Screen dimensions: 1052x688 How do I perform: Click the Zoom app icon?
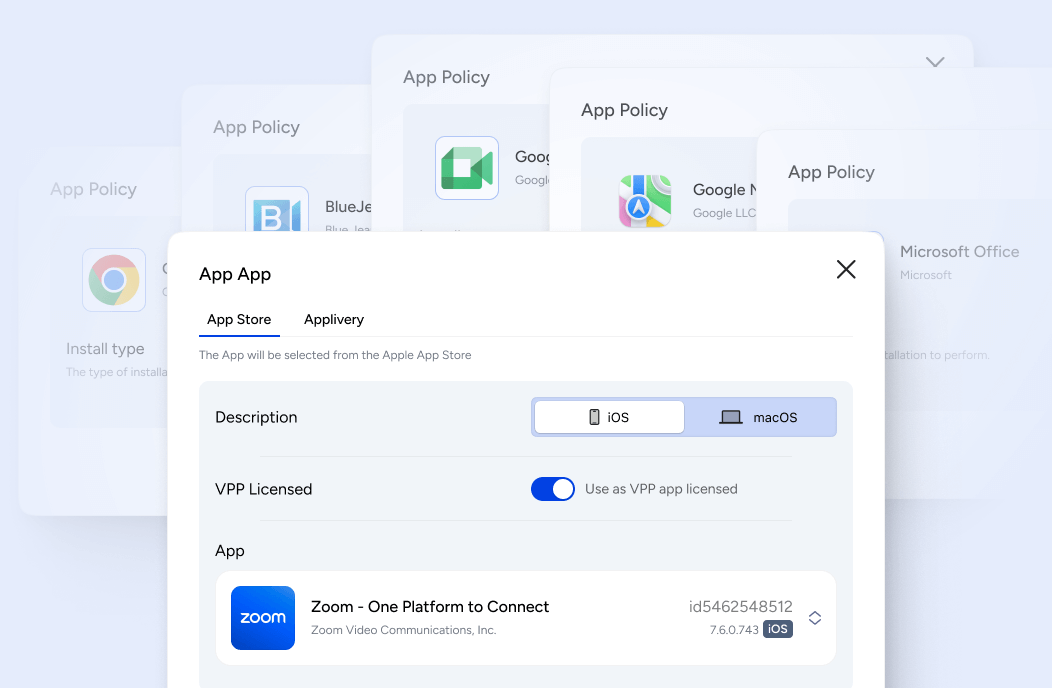262,618
